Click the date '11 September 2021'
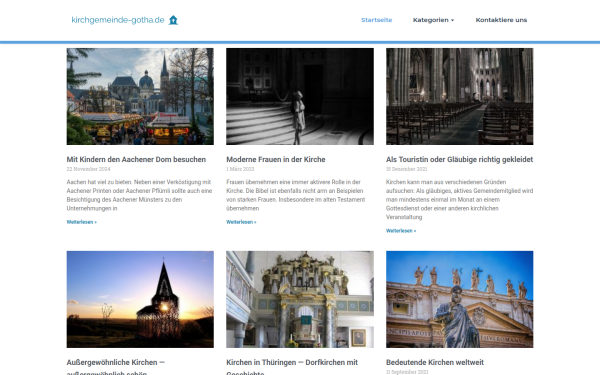This screenshot has height=375, width=600. 407,372
